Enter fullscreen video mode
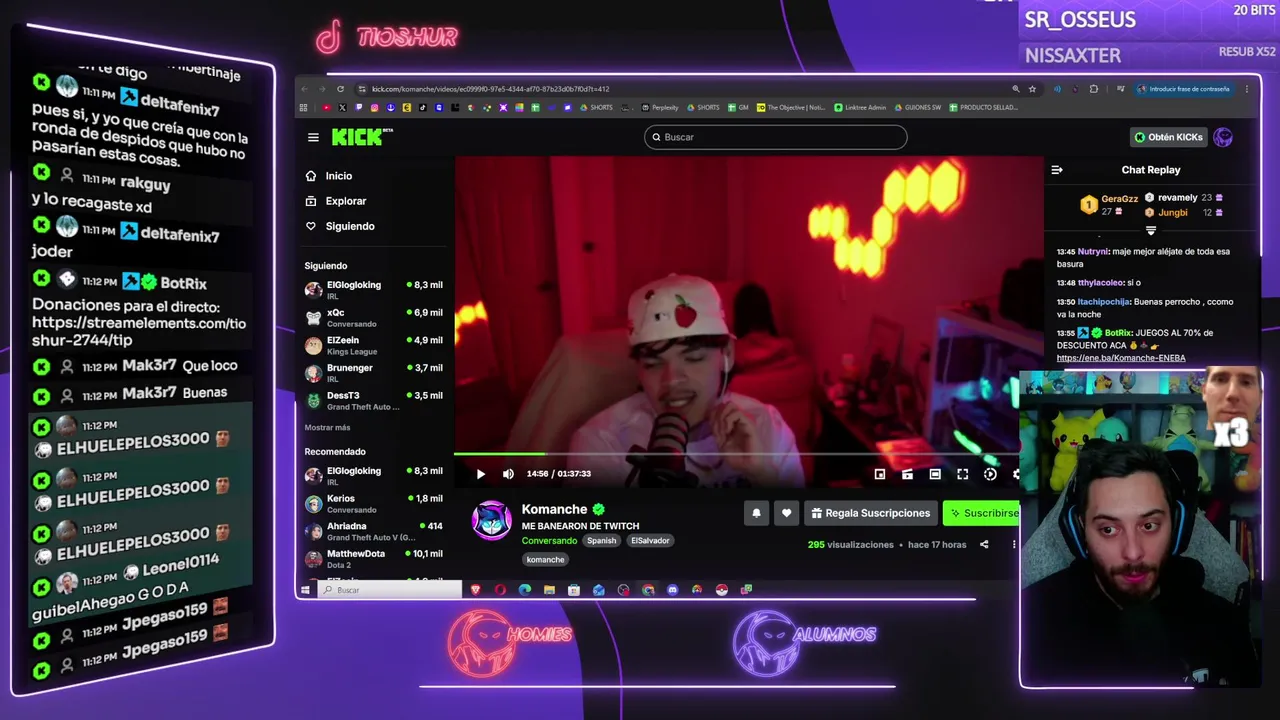 [x=962, y=474]
